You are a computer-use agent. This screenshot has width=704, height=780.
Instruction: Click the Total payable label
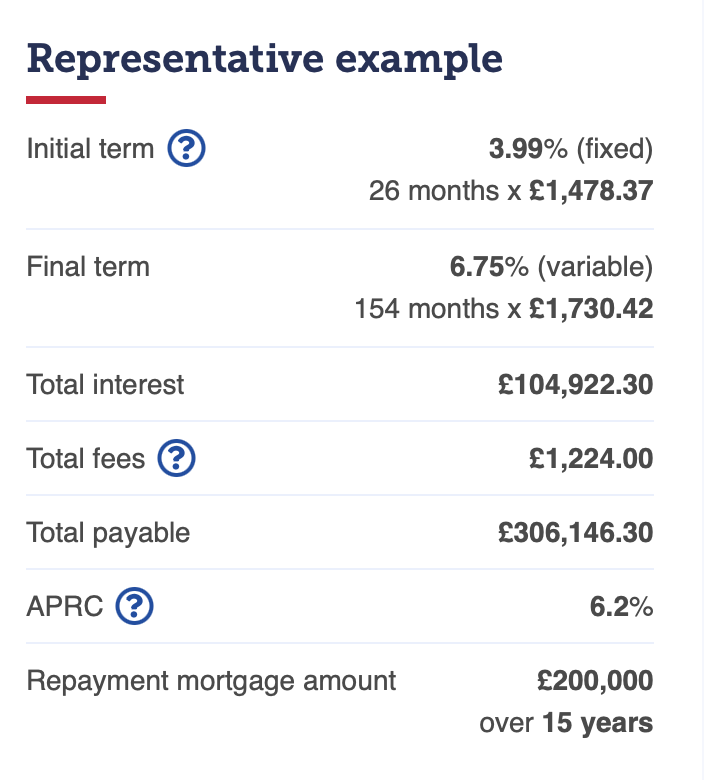108,533
